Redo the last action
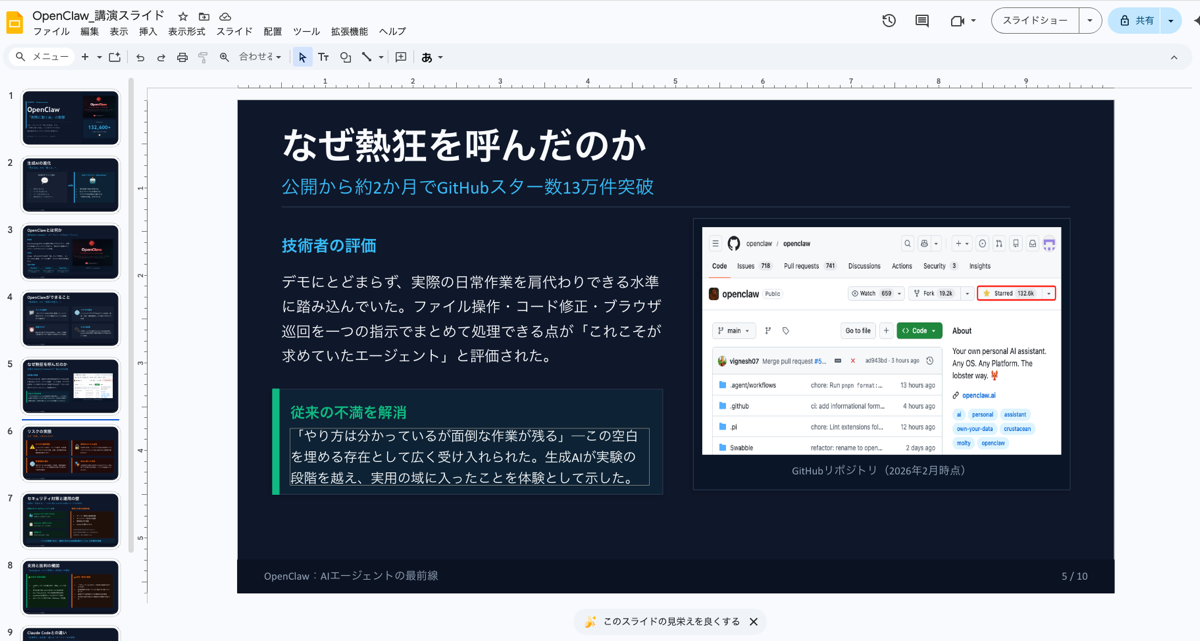 tap(160, 57)
